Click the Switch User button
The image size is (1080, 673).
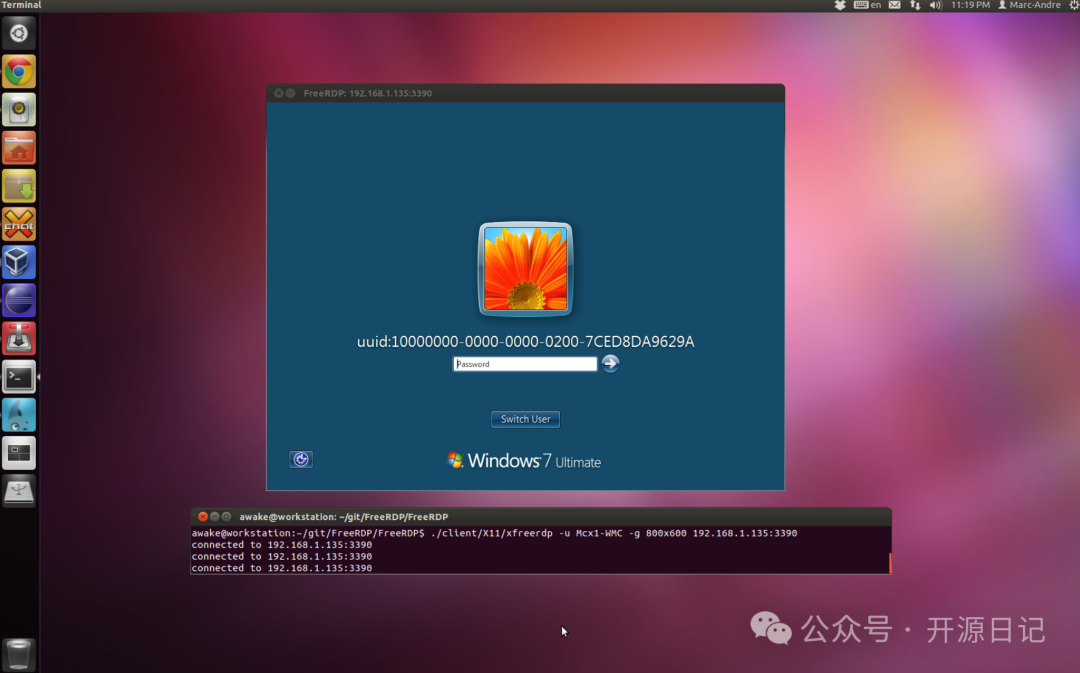[x=525, y=419]
